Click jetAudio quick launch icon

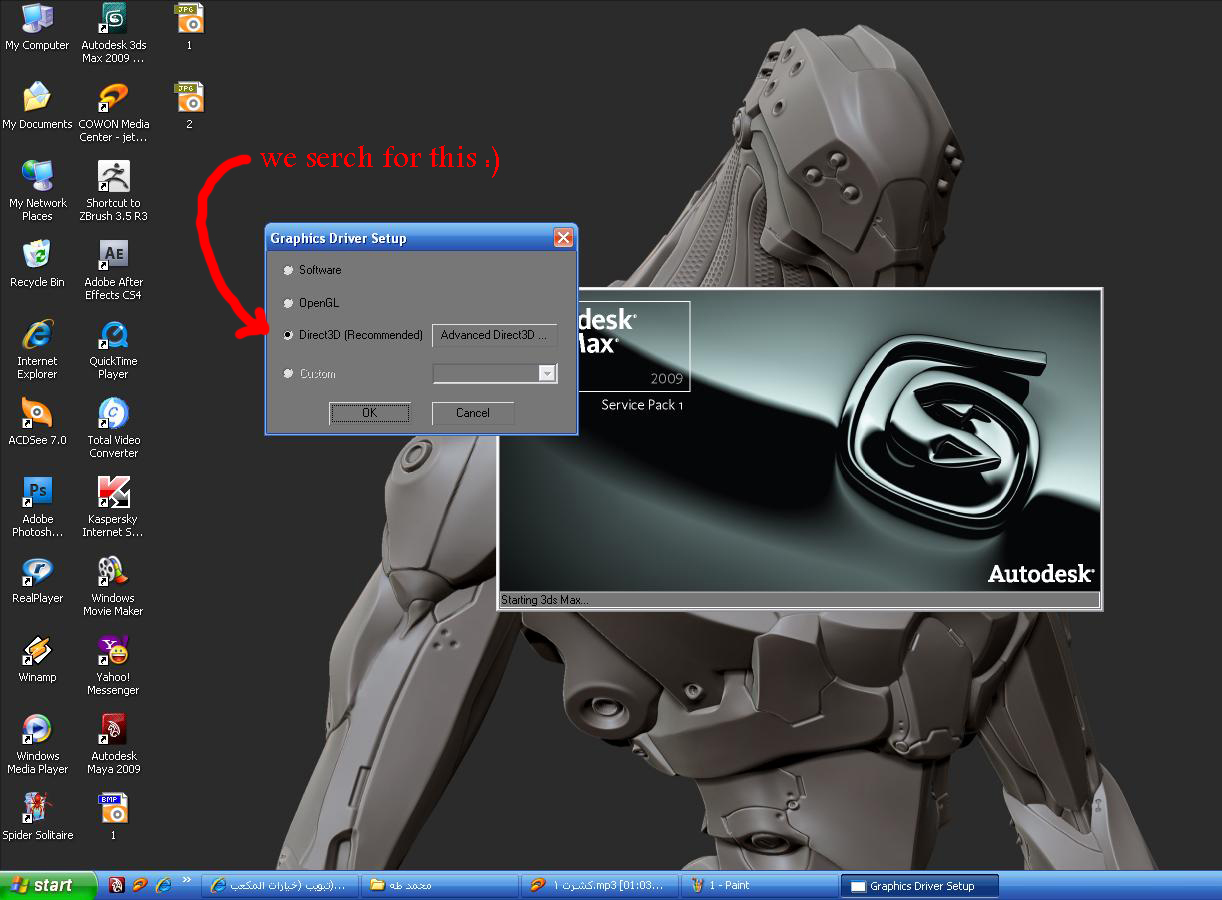pos(140,885)
